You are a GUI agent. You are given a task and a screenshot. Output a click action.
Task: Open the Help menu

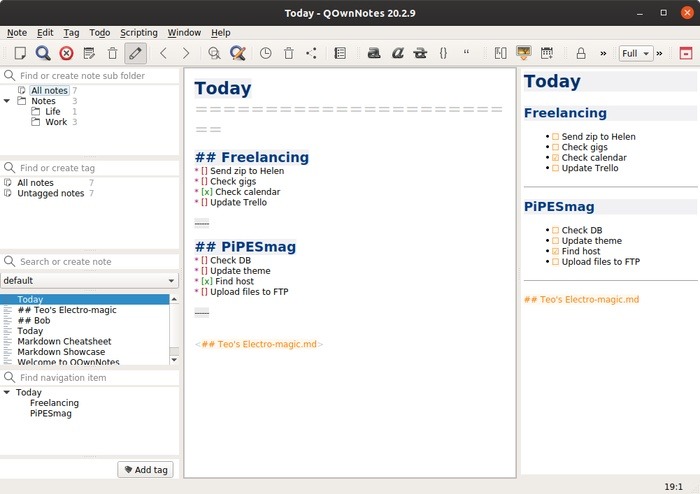tap(221, 33)
